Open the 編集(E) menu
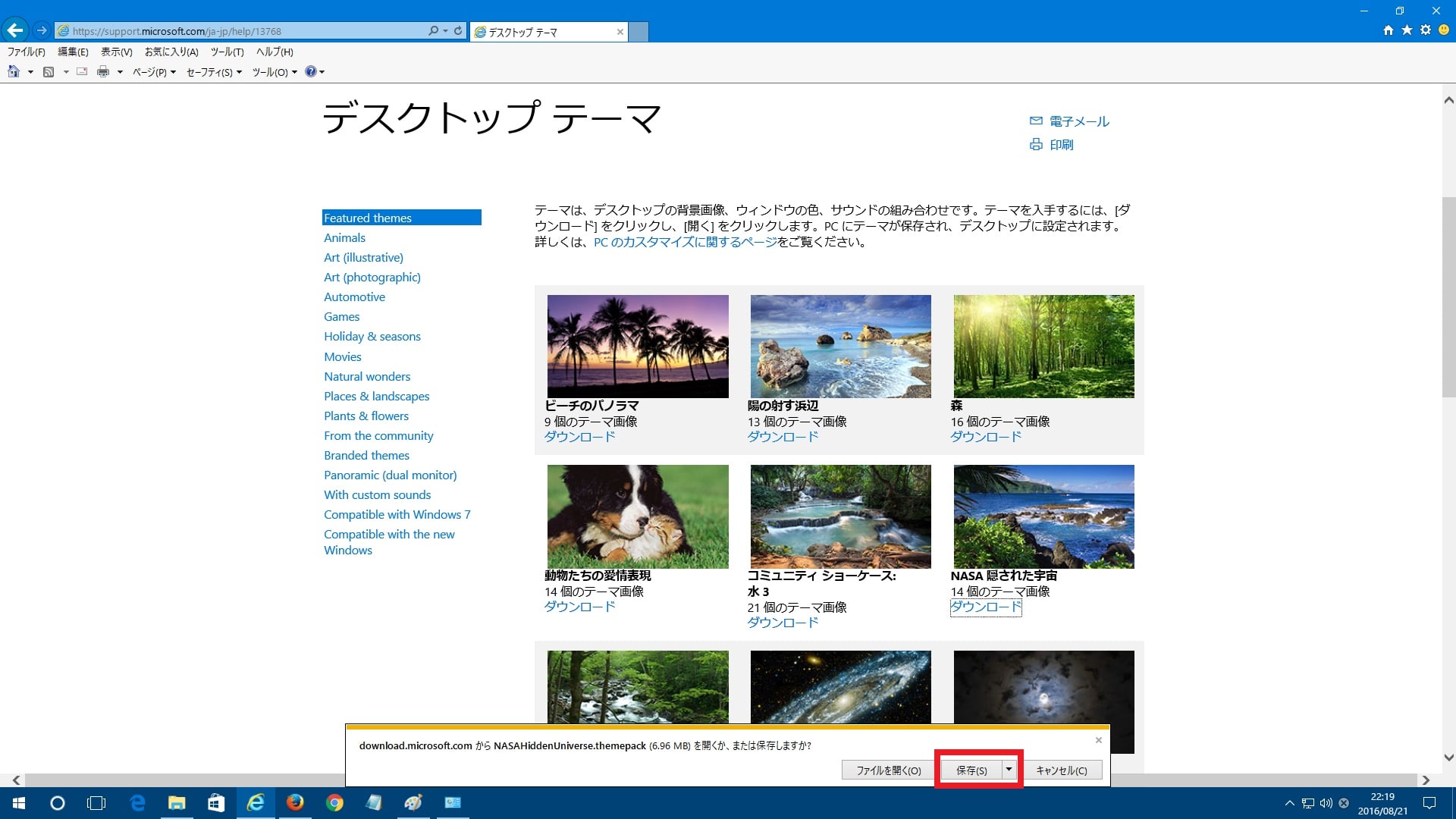Image resolution: width=1456 pixels, height=819 pixels. pos(73,52)
